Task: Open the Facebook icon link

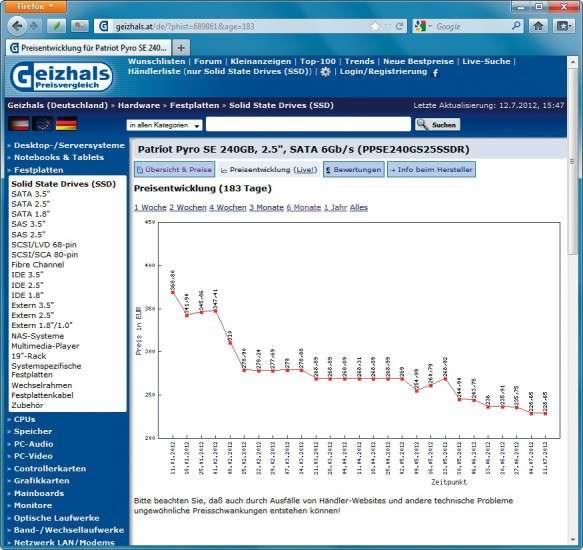Action: [x=435, y=73]
